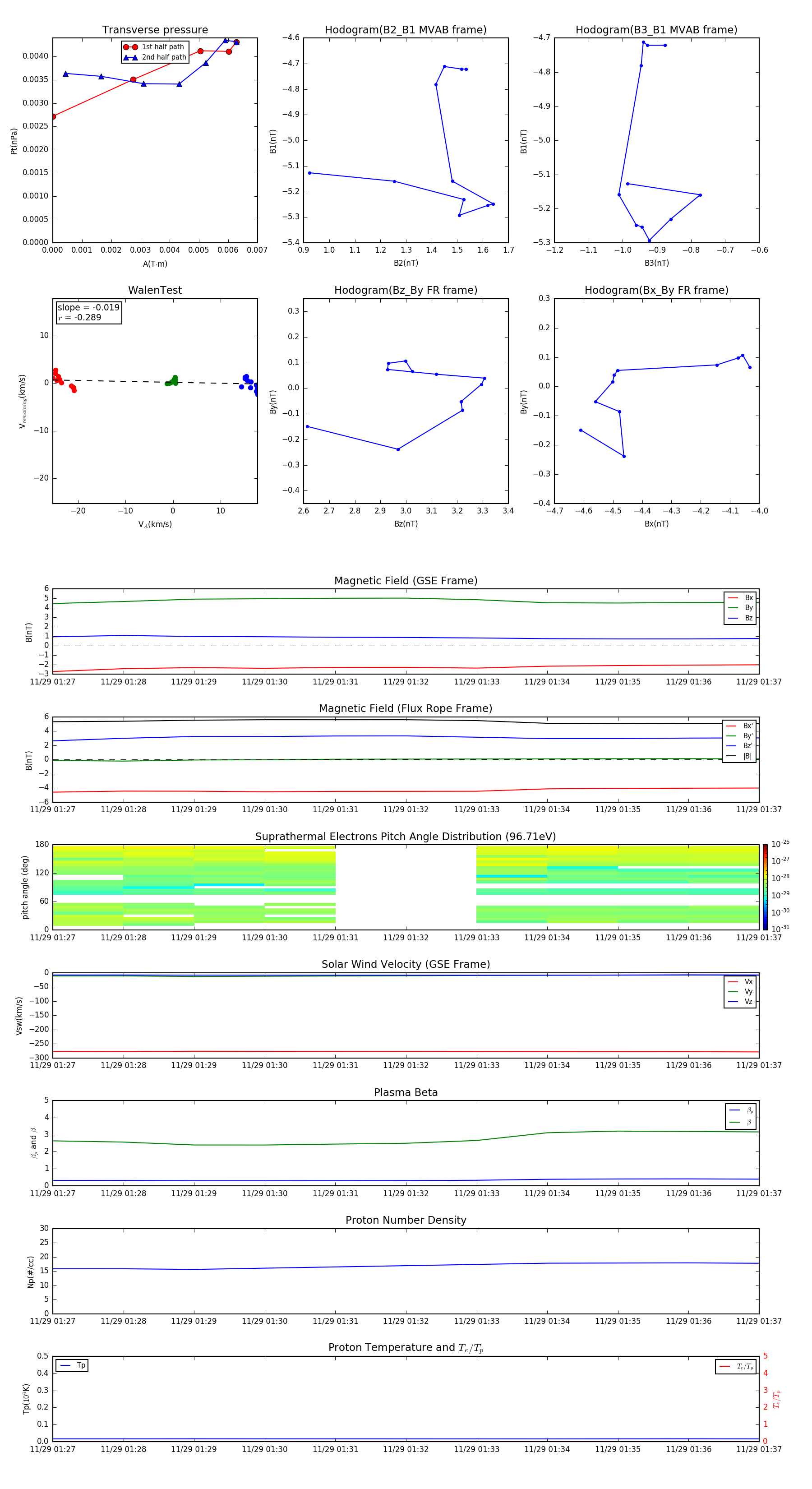The width and height of the screenshot is (812, 1489).
Task: Click the "Np(#/cc)" y-axis label
Action: (31, 1271)
